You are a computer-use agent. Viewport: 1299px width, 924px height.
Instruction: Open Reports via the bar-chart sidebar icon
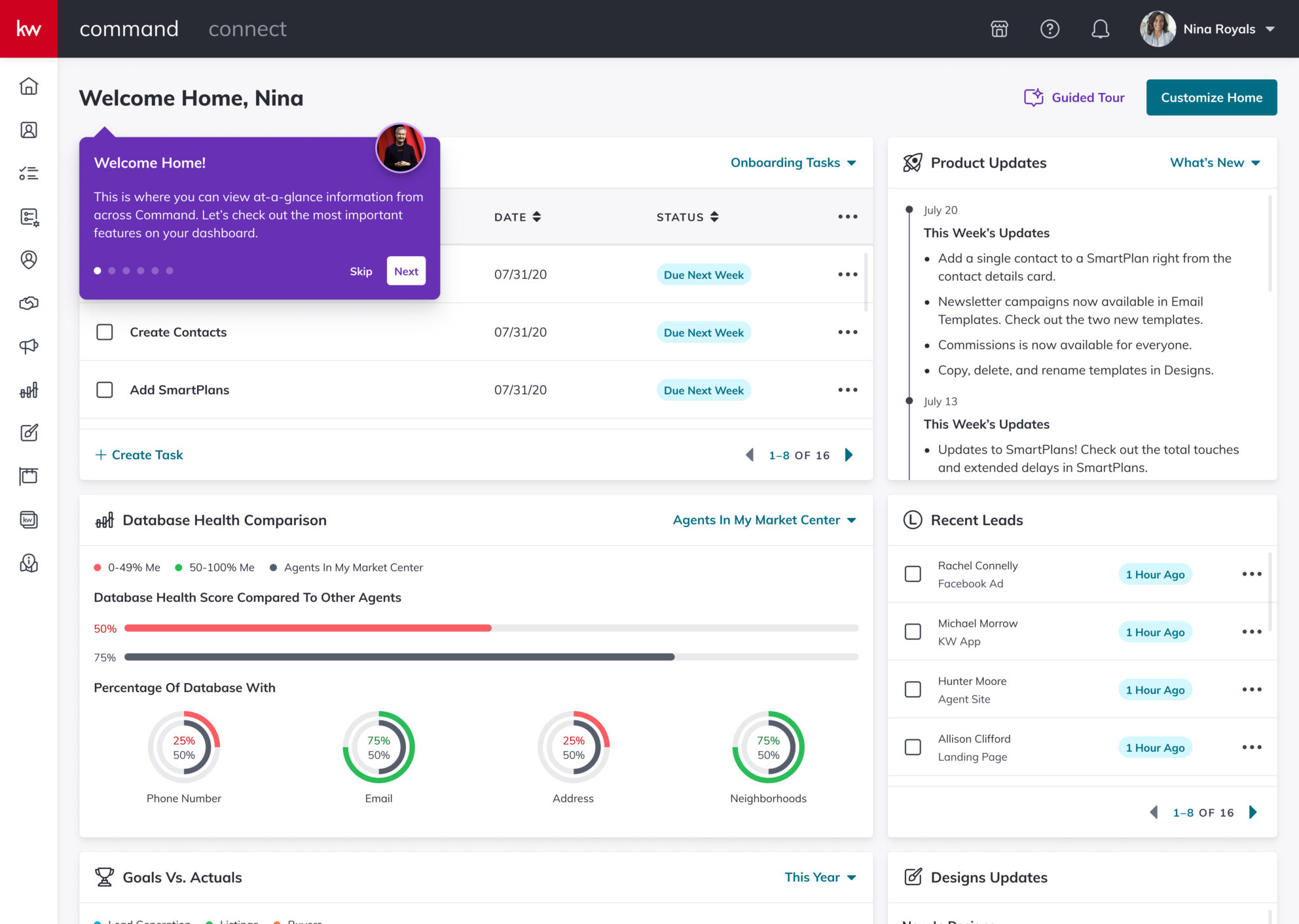pos(29,390)
